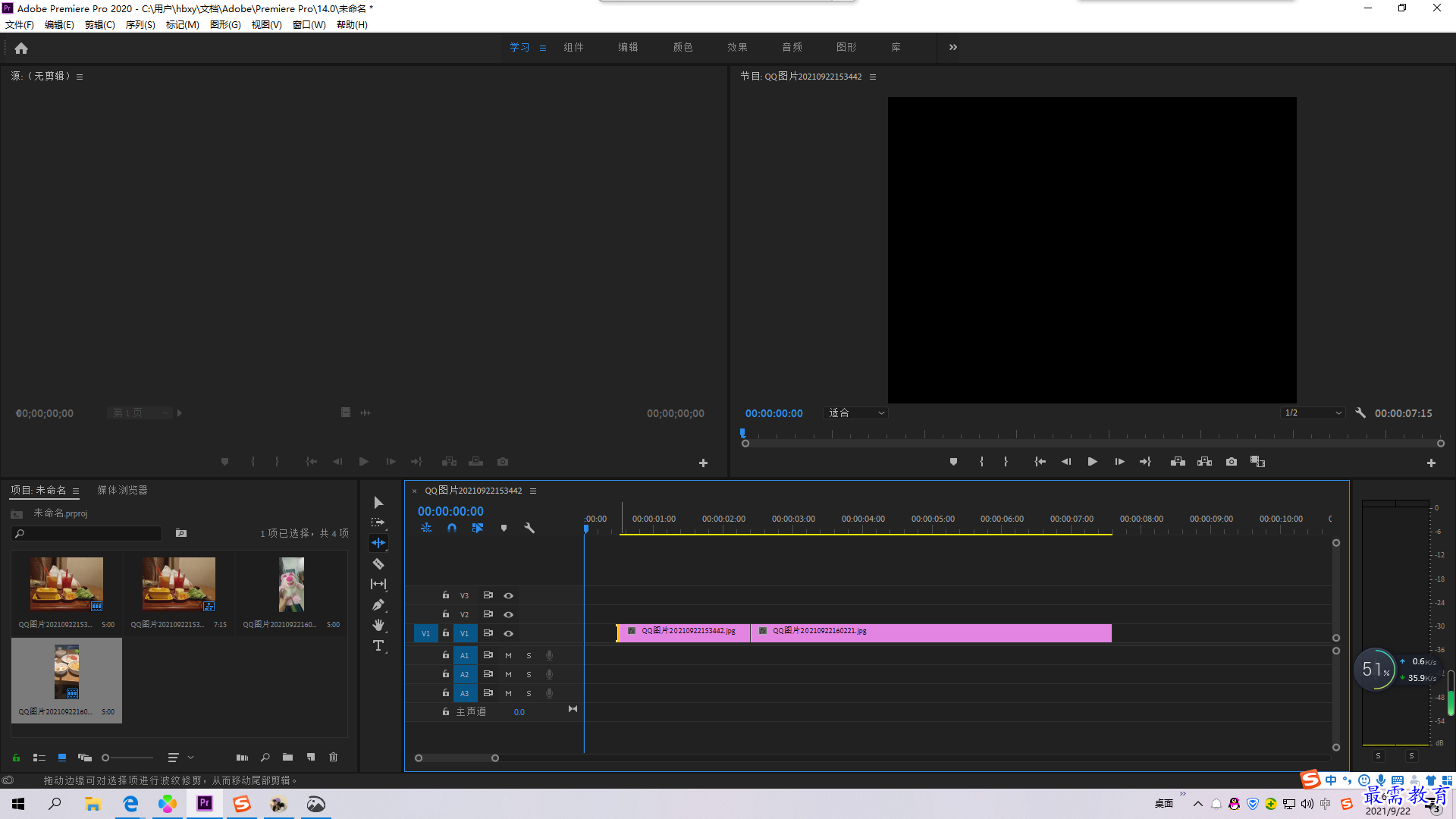Mute audio track A1
This screenshot has width=1456, height=819.
[x=508, y=655]
